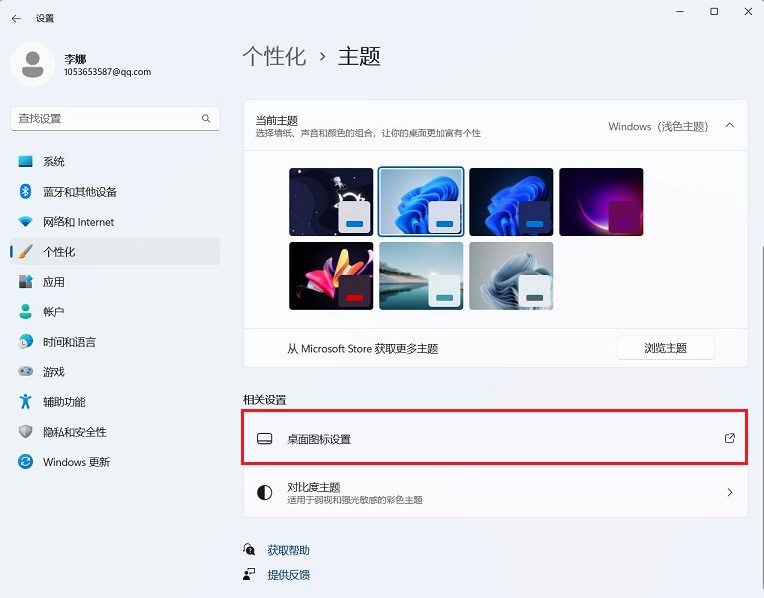Open 时间和语言 settings
This screenshot has width=764, height=598.
pos(115,342)
